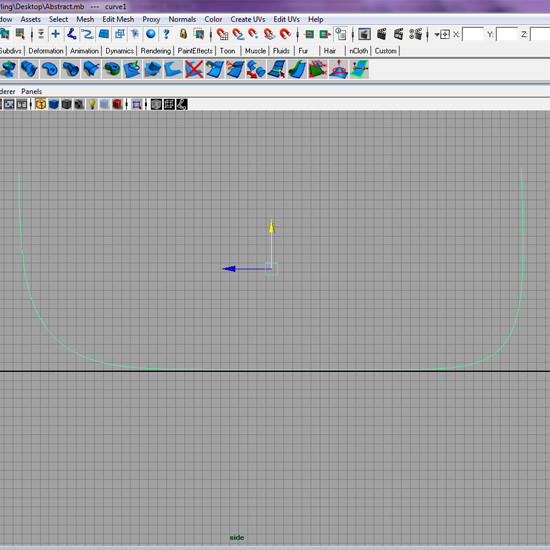Select the Project Curve on Surface icon
Viewport: 550px width, 550px height.
click(x=132, y=69)
